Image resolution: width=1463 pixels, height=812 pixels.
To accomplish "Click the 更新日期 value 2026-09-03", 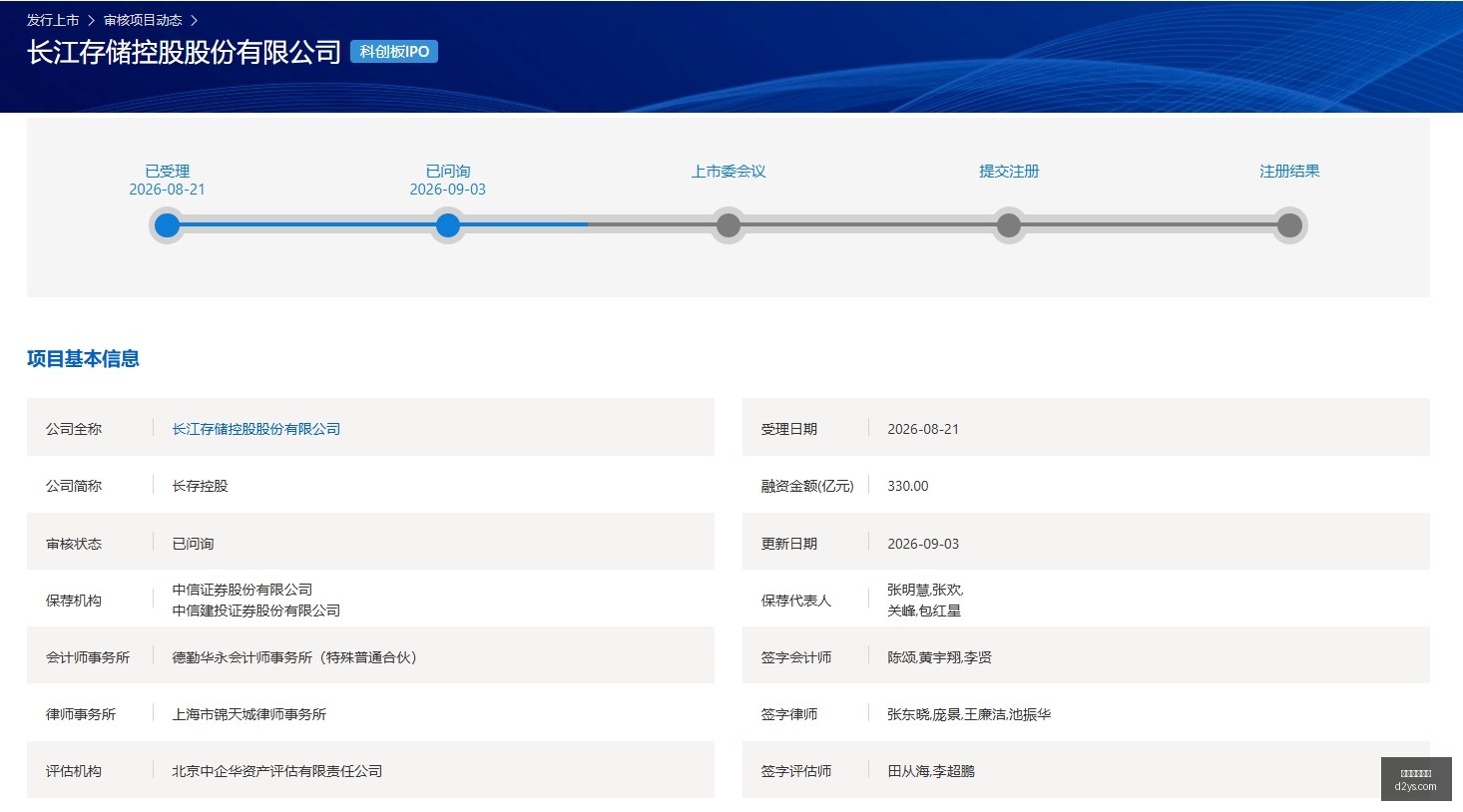I will pyautogui.click(x=923, y=544).
